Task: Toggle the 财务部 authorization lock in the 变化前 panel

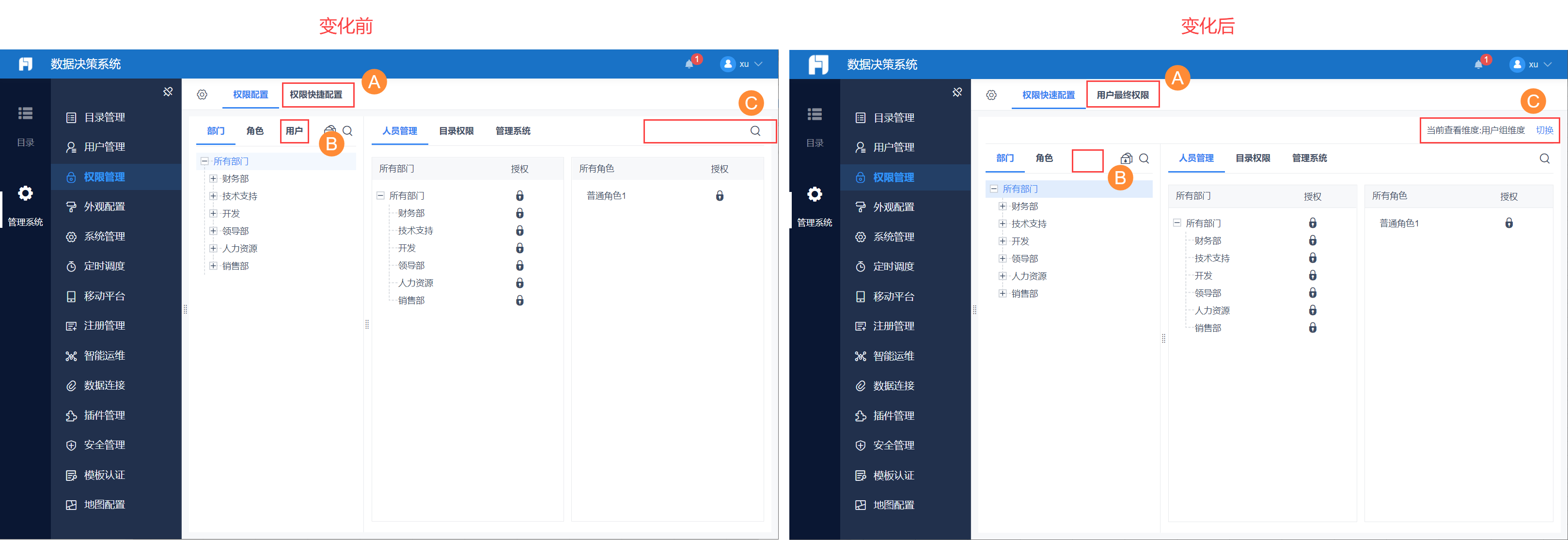Action: 519,213
